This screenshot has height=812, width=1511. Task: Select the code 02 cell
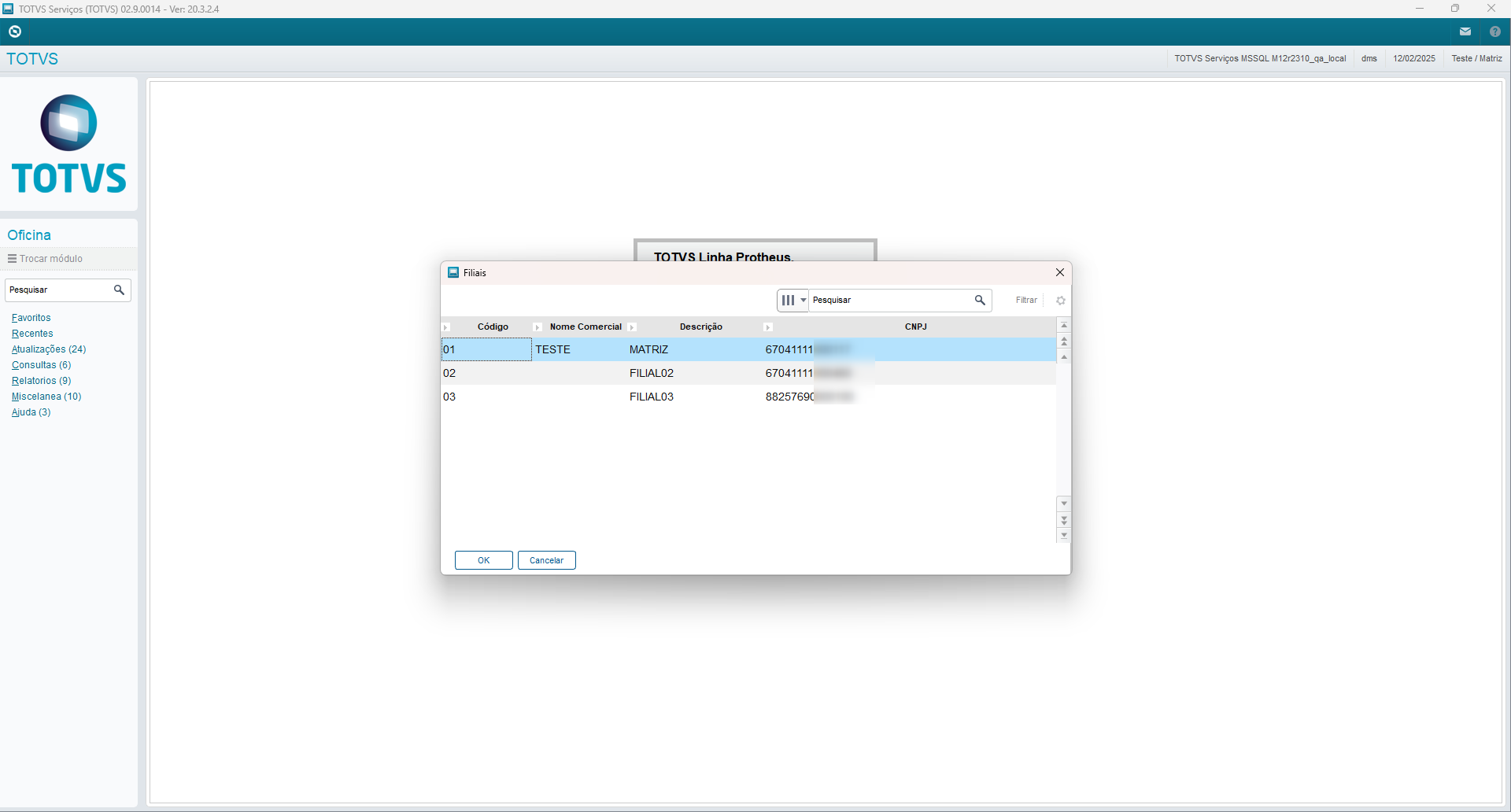coord(486,373)
